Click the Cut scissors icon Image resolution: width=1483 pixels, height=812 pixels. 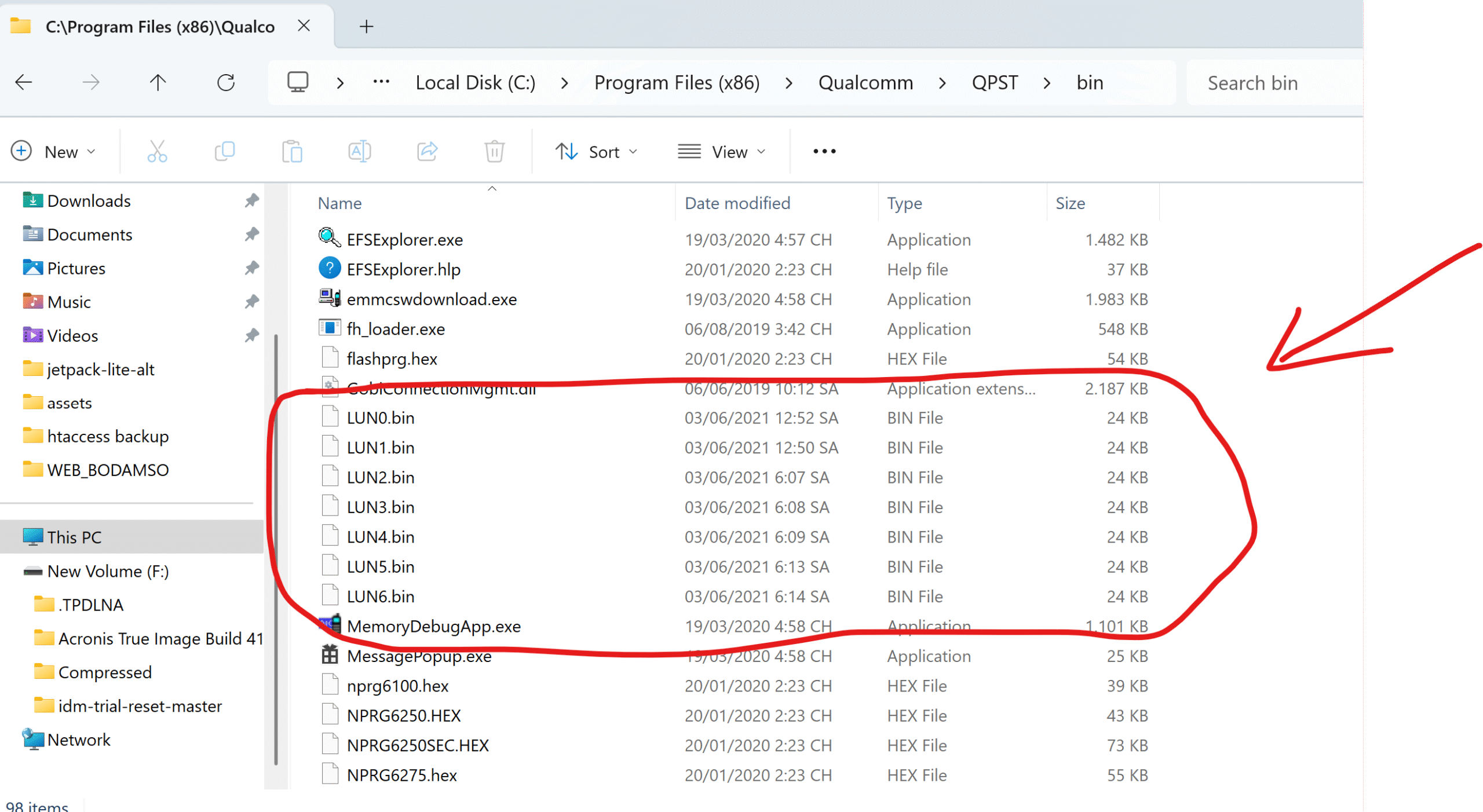tap(157, 152)
